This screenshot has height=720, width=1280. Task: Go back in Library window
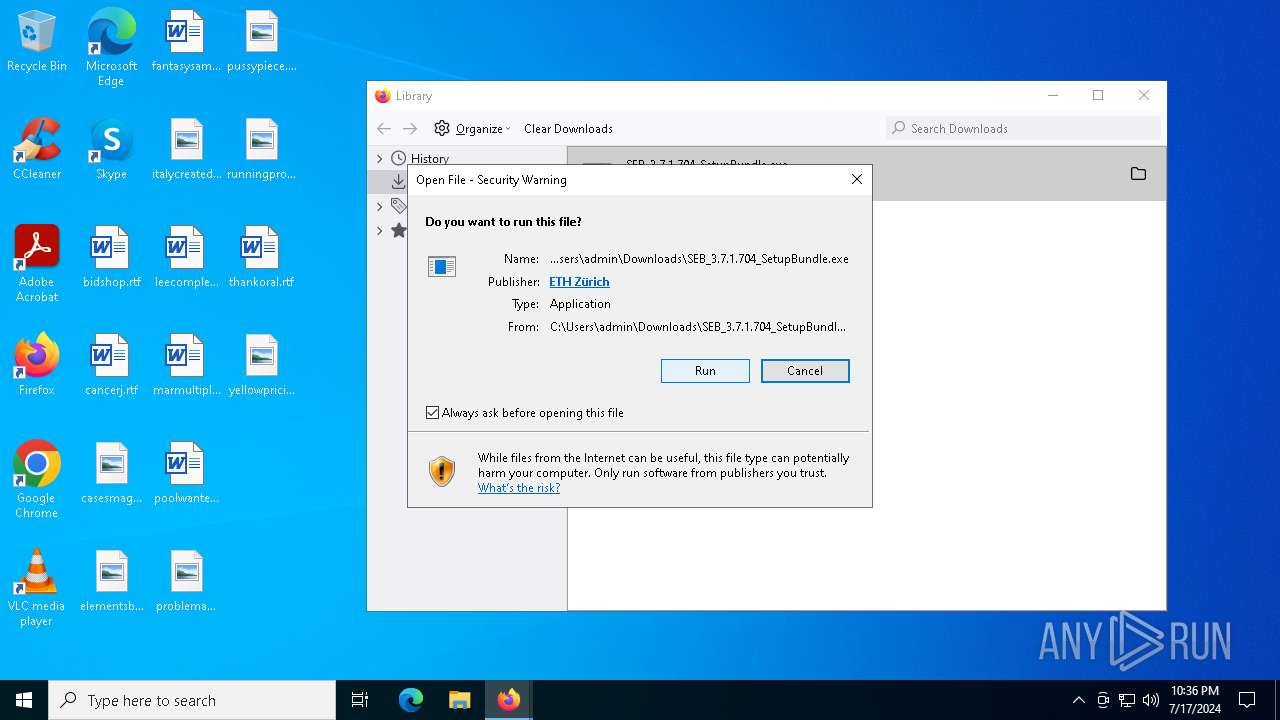pyautogui.click(x=384, y=129)
